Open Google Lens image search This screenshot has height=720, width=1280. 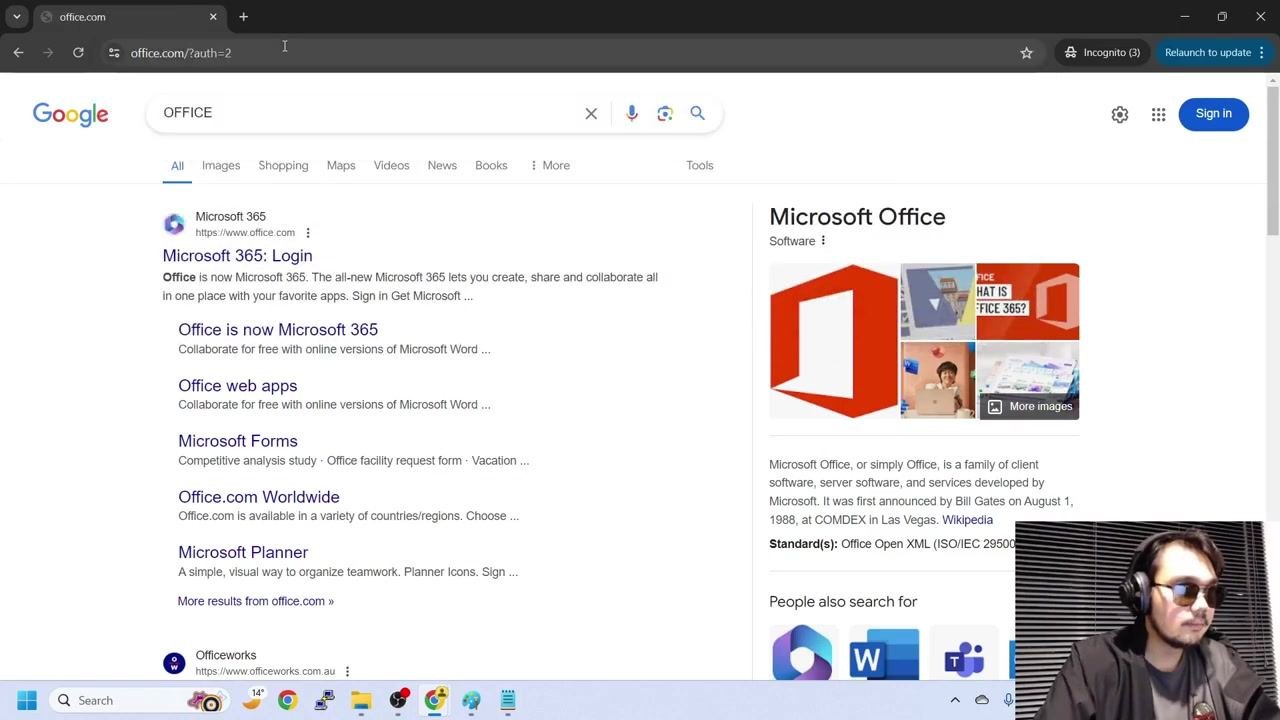pyautogui.click(x=665, y=114)
